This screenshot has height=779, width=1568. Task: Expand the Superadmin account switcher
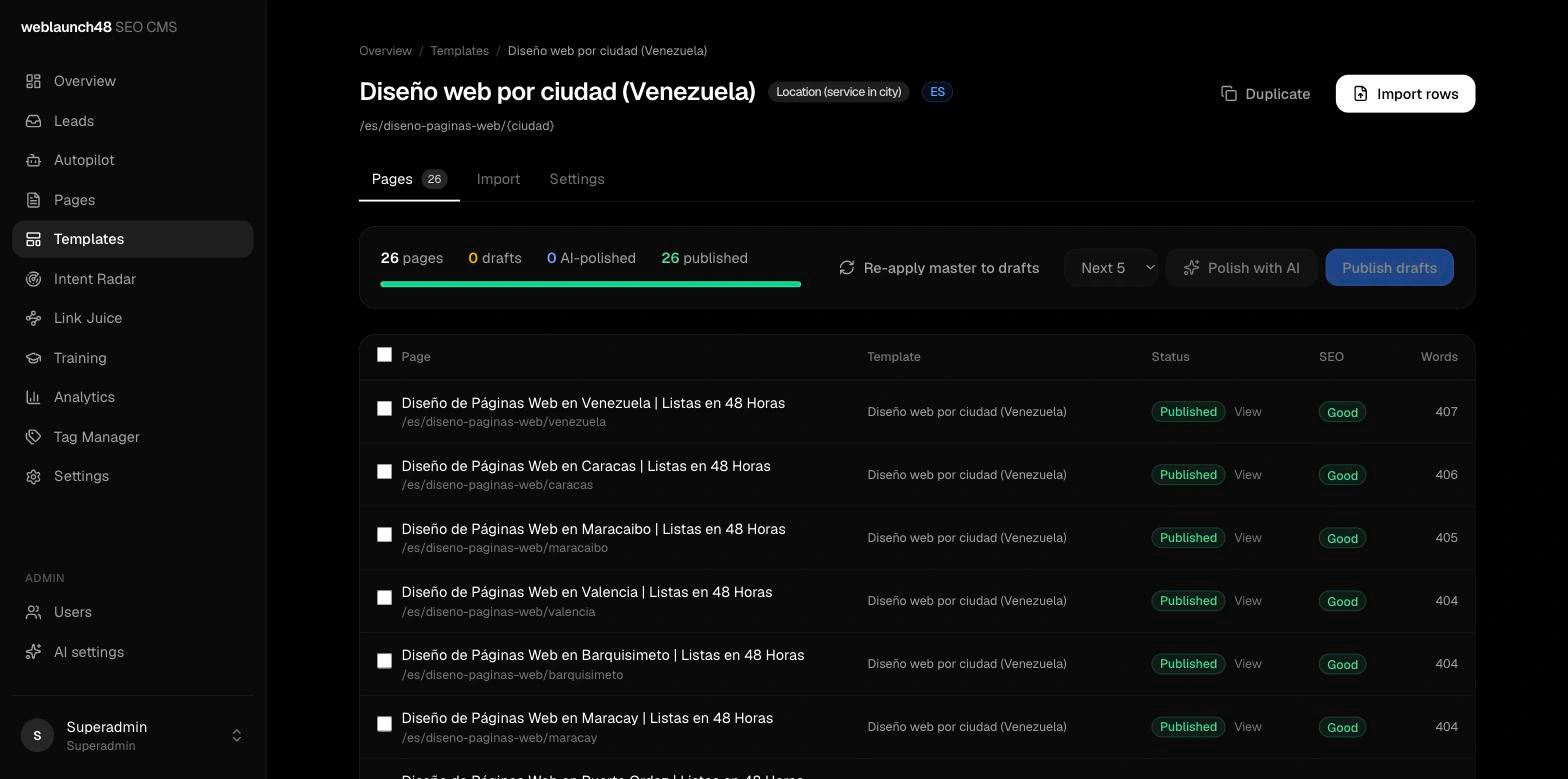tap(133, 735)
